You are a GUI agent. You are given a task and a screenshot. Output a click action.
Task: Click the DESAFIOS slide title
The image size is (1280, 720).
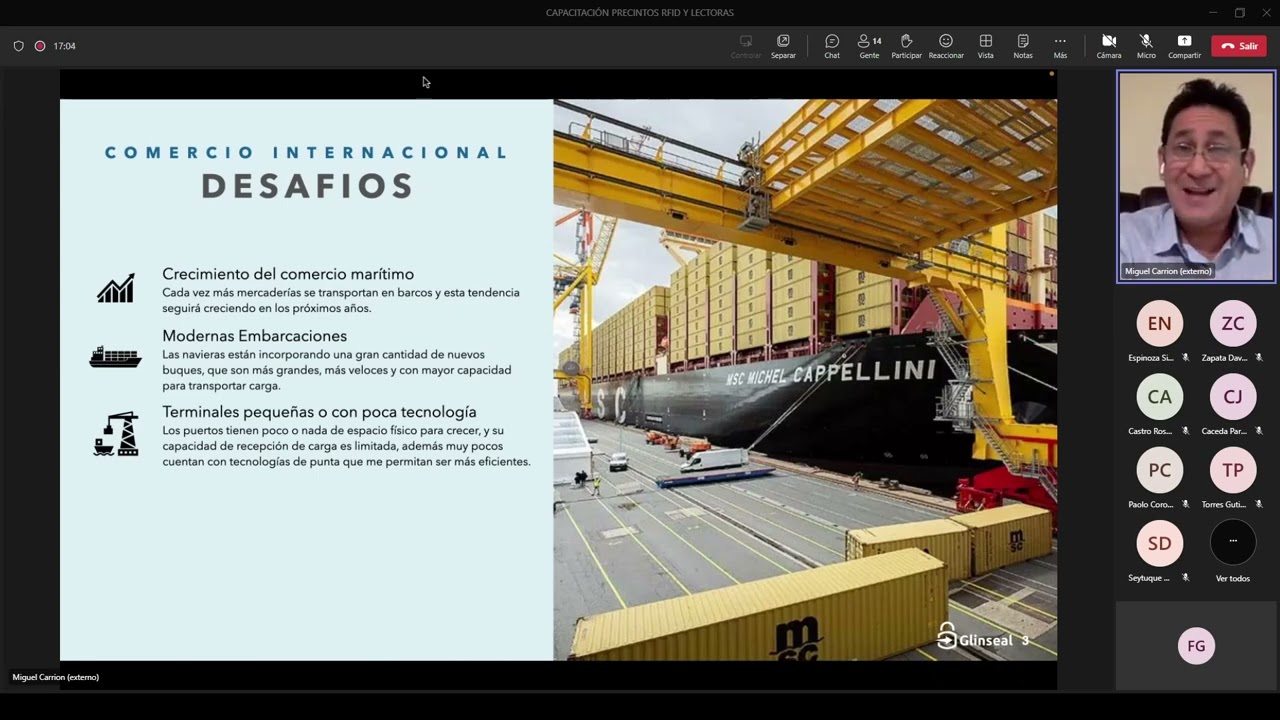click(x=308, y=186)
